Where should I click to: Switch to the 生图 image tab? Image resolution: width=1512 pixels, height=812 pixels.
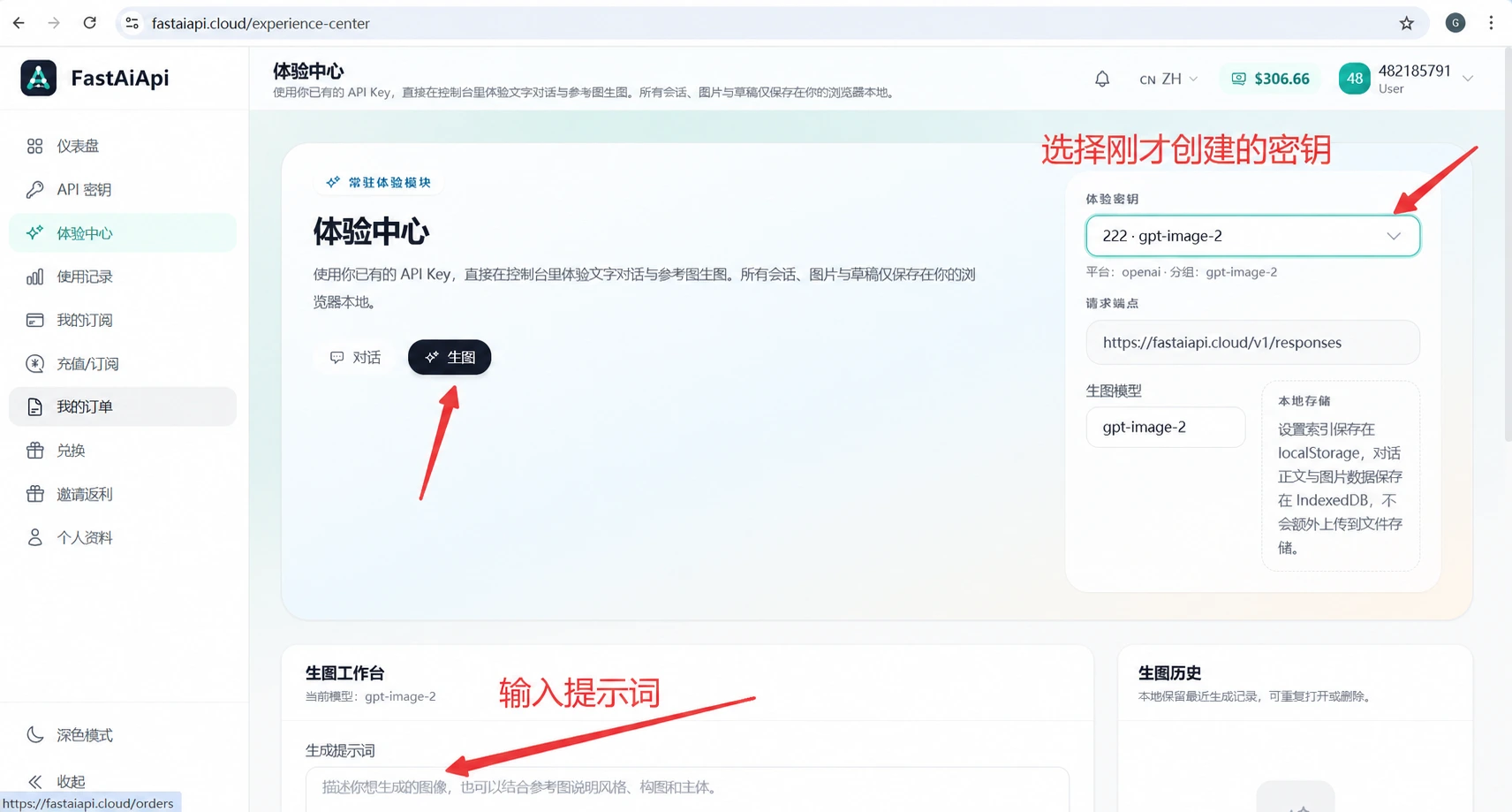coord(450,357)
